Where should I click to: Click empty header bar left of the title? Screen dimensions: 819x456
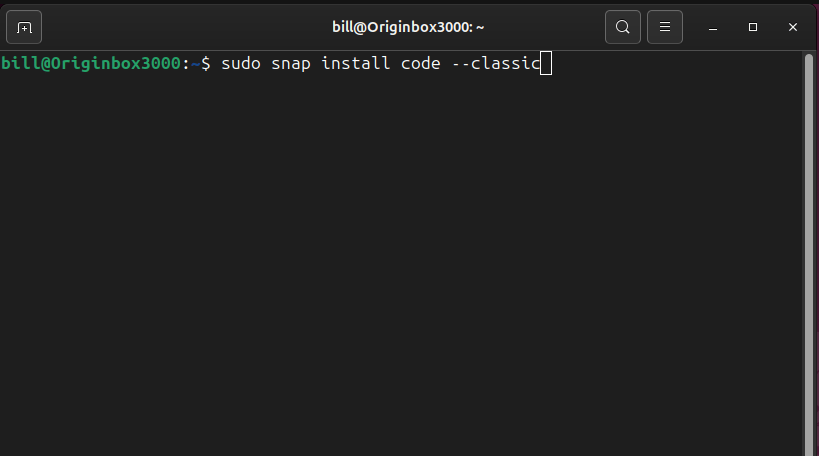[180, 27]
